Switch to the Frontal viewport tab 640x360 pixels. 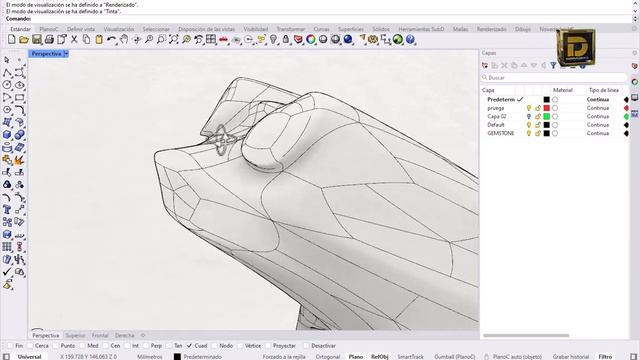click(100, 336)
